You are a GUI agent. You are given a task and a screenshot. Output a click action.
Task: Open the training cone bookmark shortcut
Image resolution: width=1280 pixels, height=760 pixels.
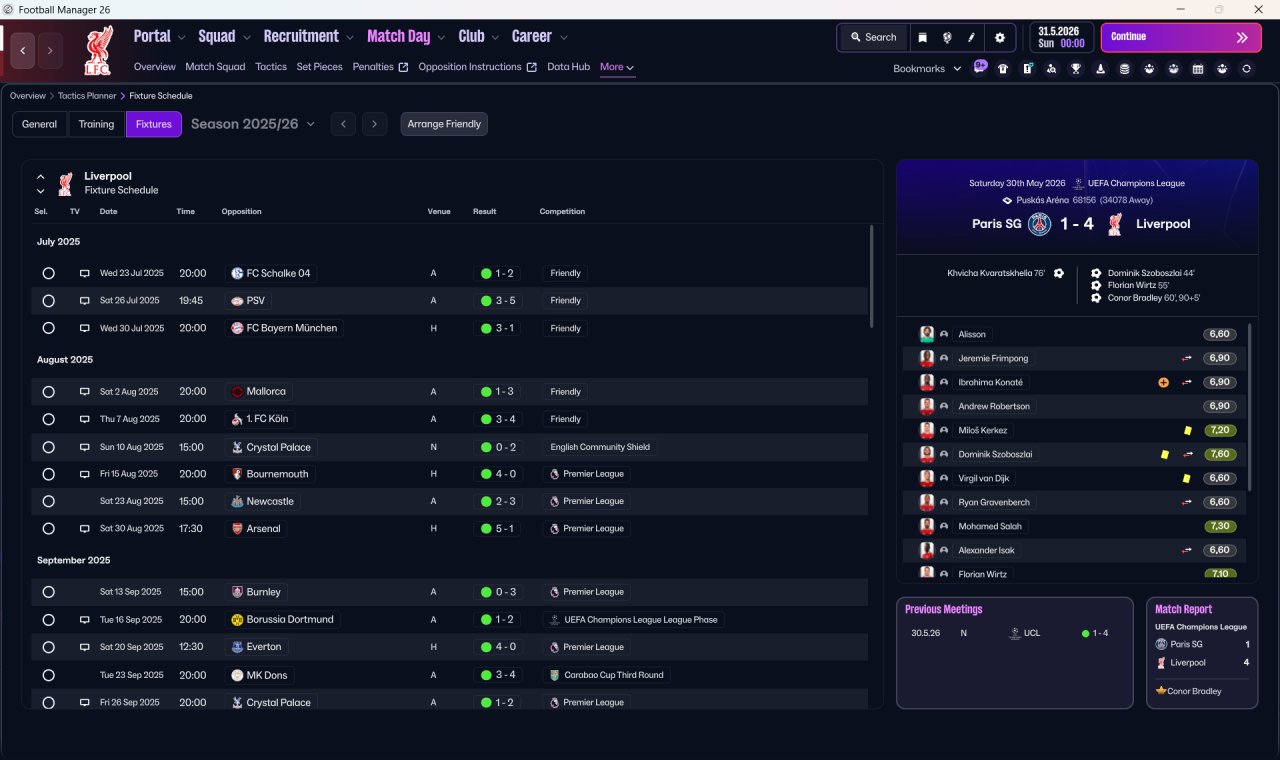click(x=1100, y=69)
